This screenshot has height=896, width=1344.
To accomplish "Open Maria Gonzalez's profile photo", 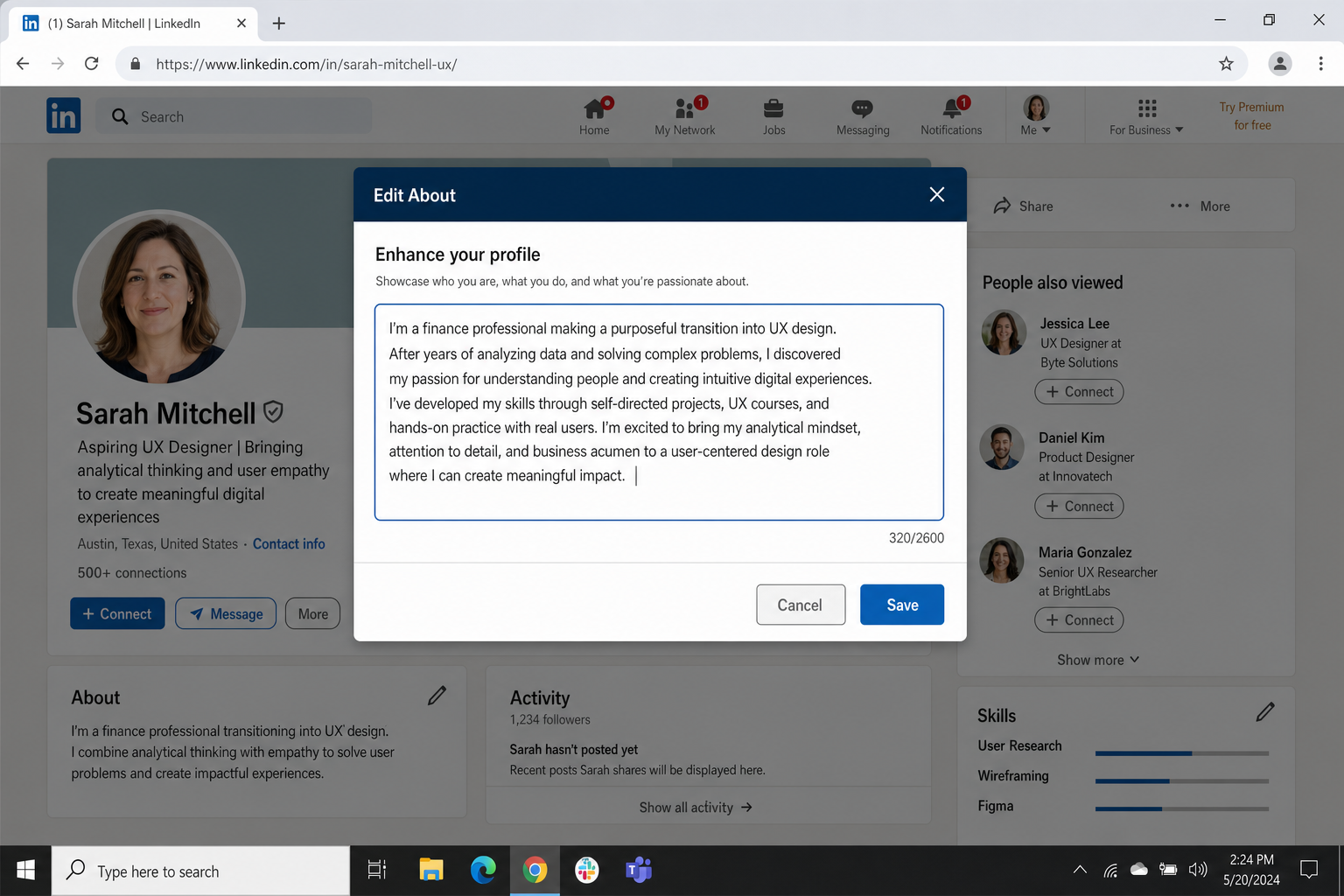I will [x=1002, y=560].
